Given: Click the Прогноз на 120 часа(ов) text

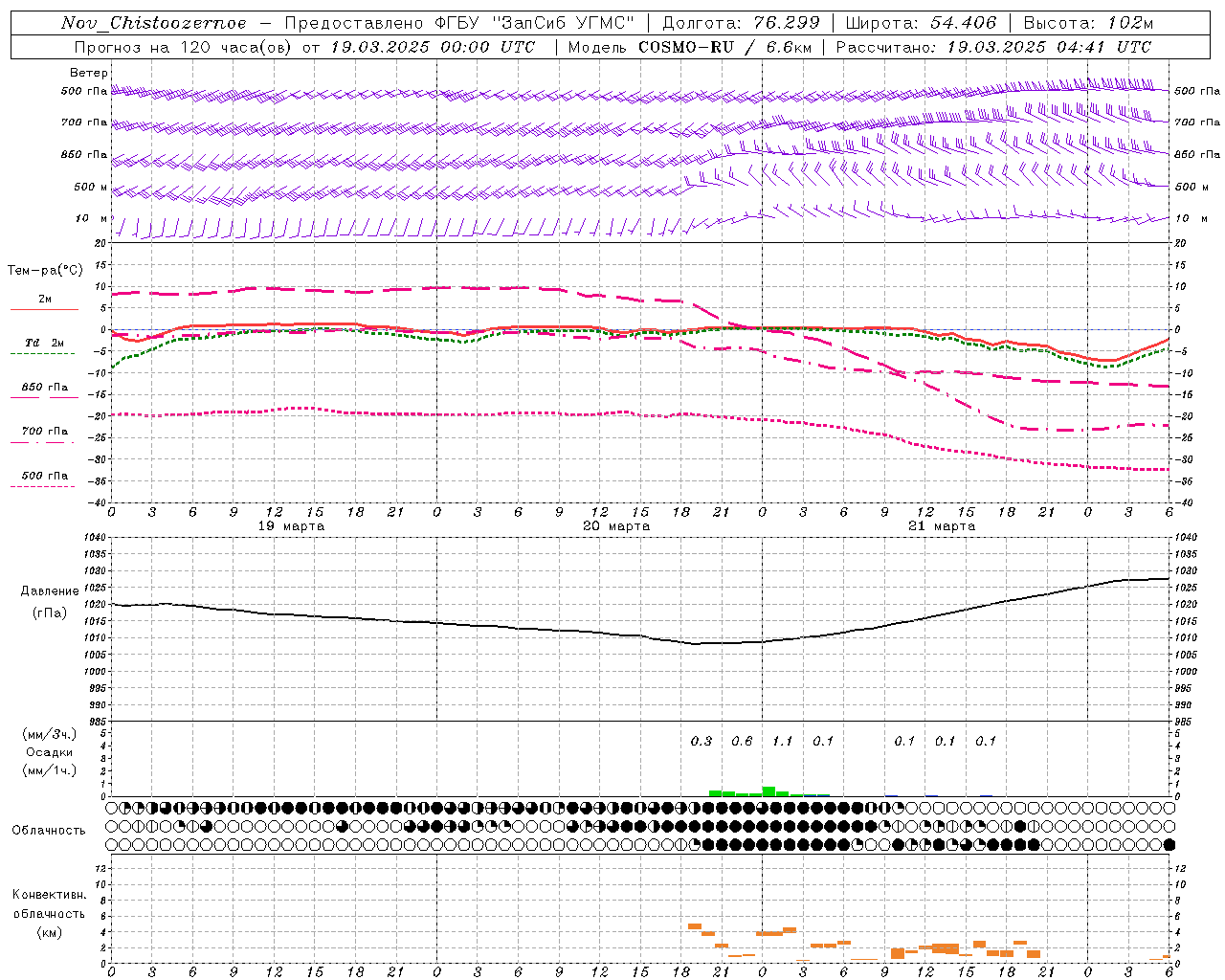Looking at the screenshot, I should [x=184, y=47].
